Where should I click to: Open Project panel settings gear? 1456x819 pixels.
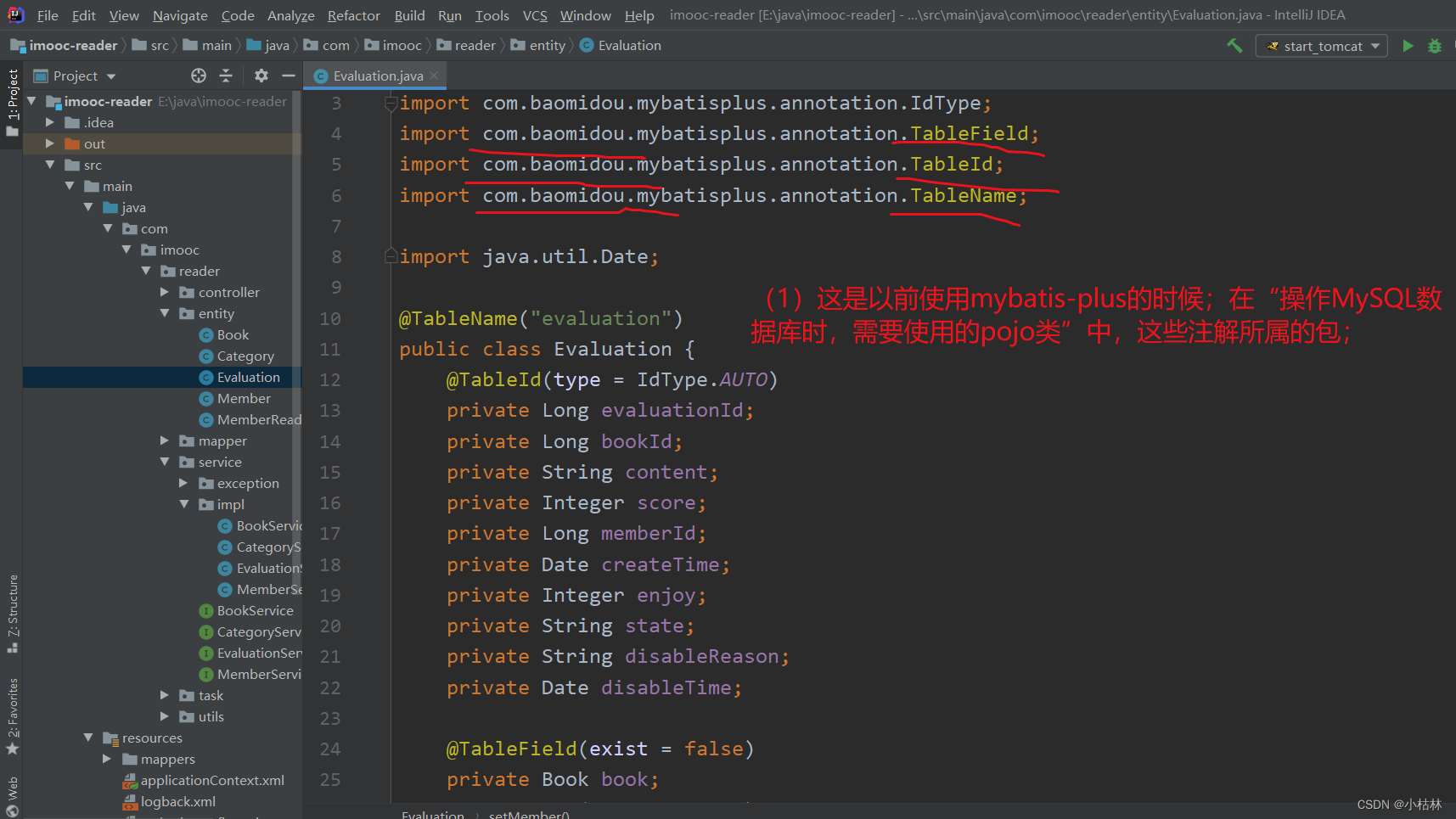pos(261,76)
